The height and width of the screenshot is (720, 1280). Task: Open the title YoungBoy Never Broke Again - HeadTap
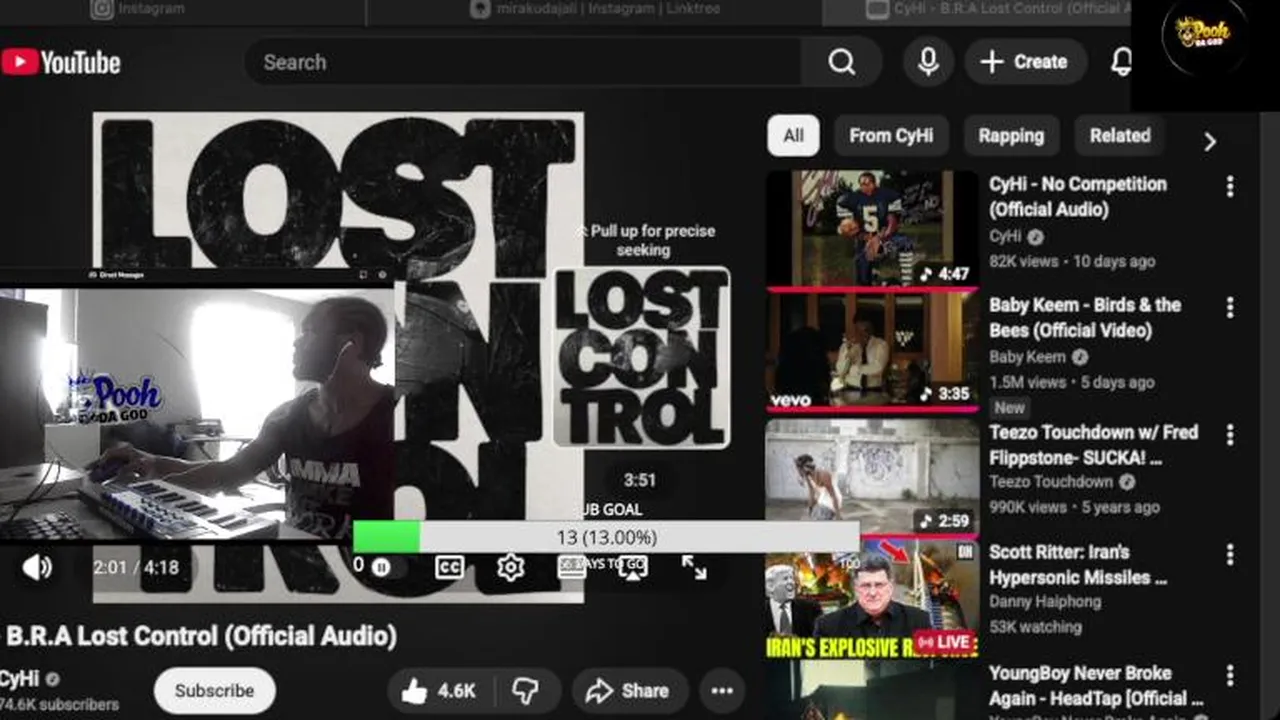tap(1095, 685)
